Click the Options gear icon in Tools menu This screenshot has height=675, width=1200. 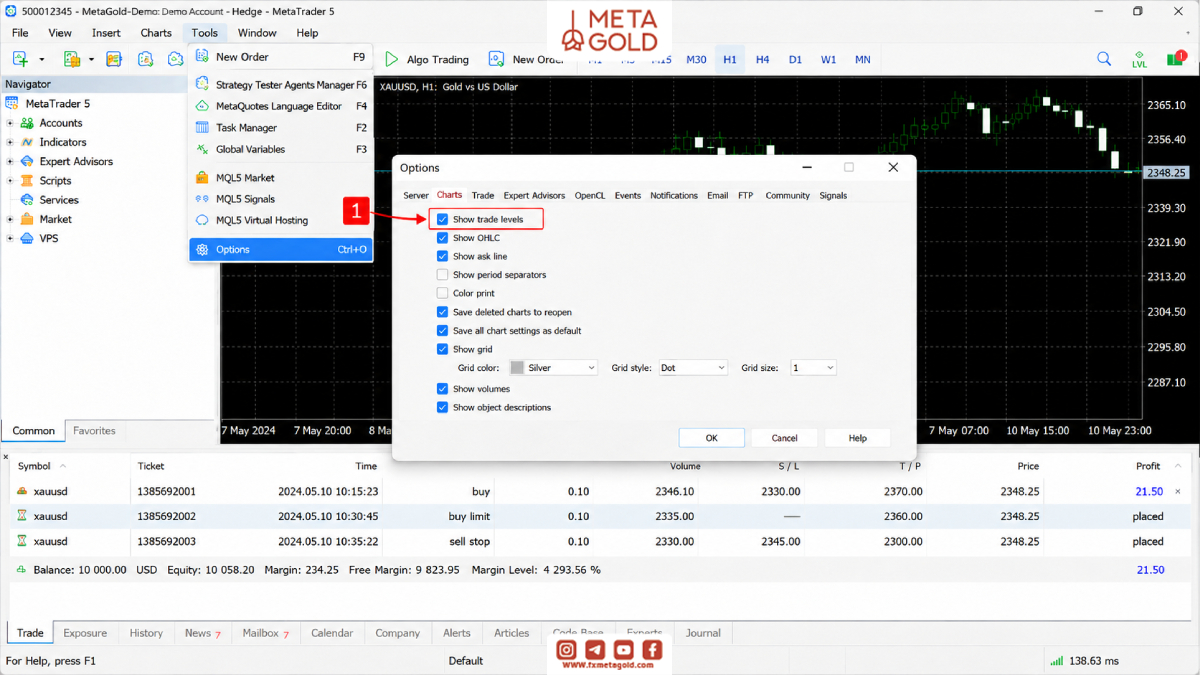pyautogui.click(x=202, y=249)
